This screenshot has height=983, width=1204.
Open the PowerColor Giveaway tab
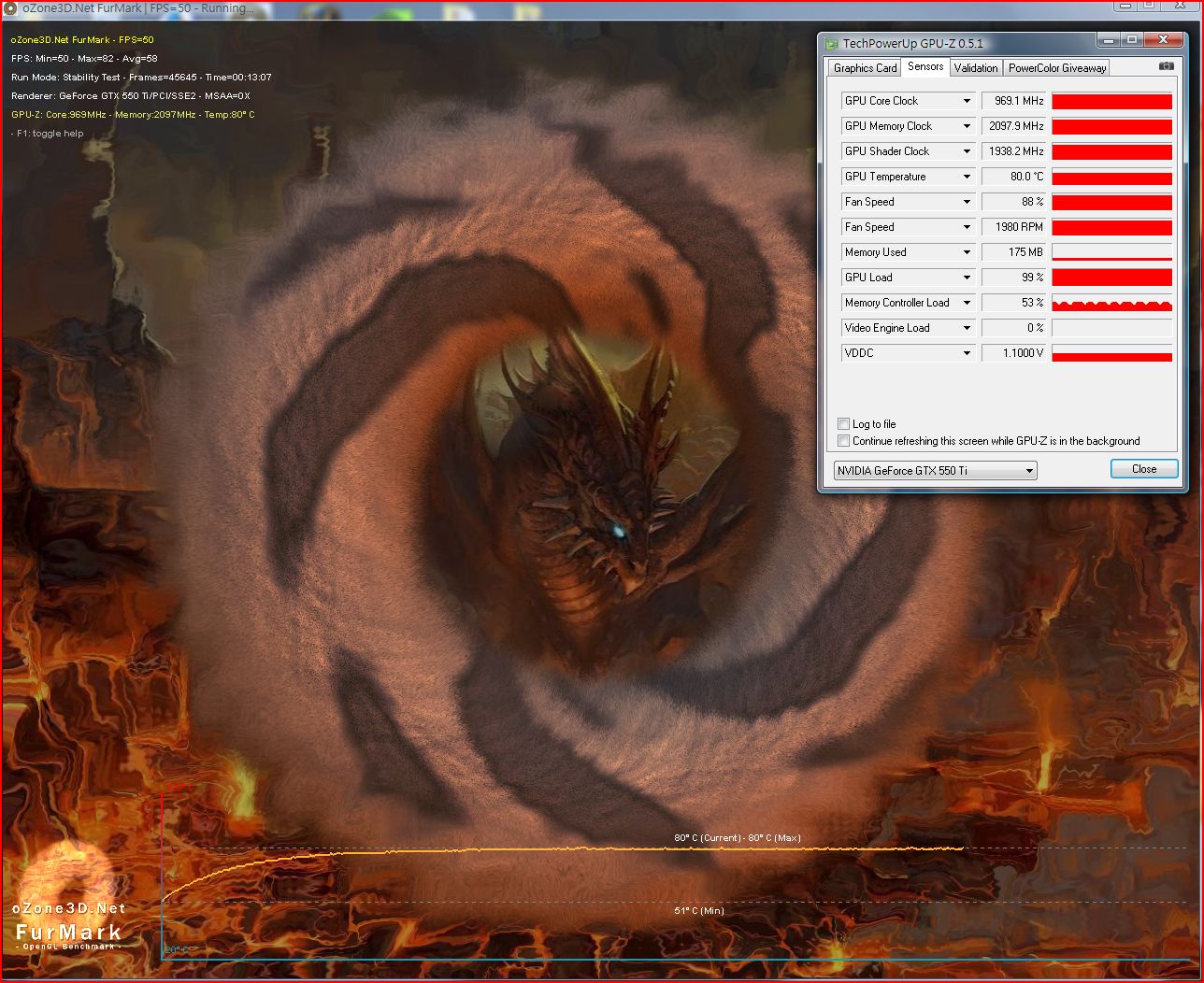coord(1057,68)
